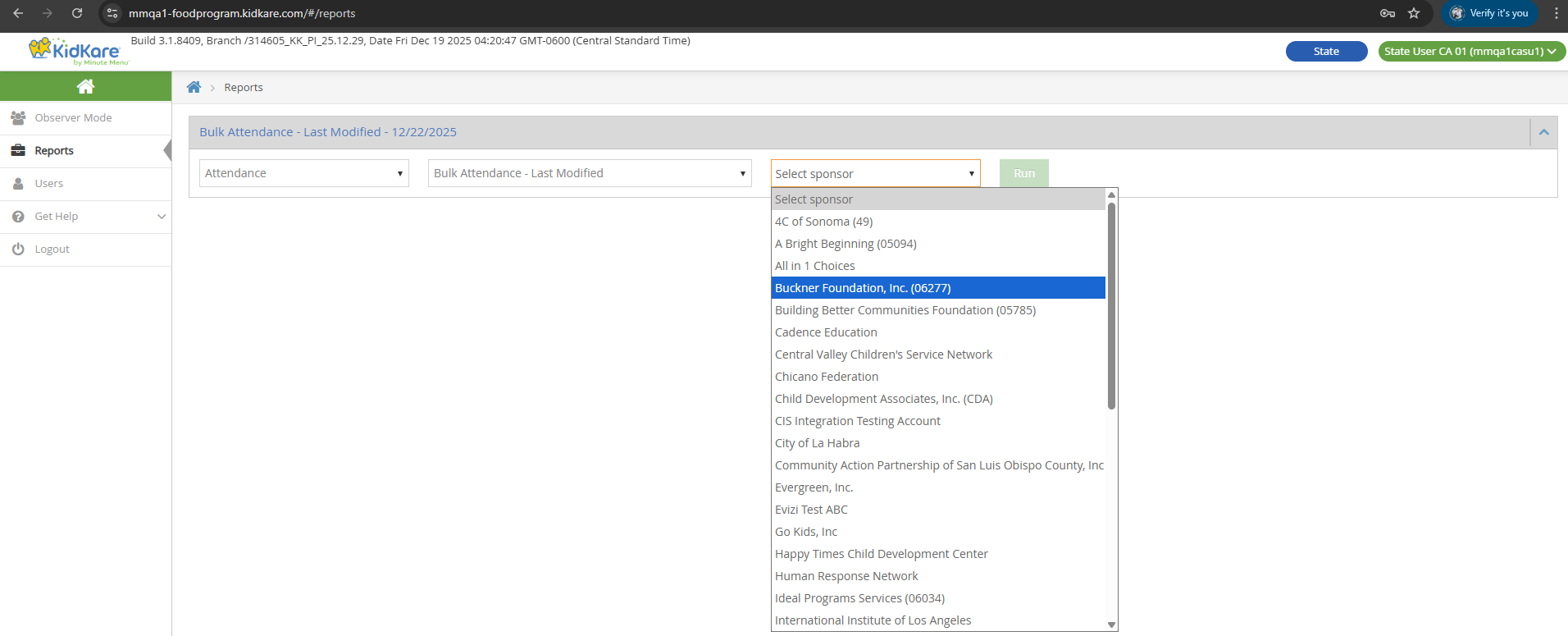1568x636 pixels.
Task: Click the sponsor list scrollbar thumb
Action: click(x=1111, y=305)
